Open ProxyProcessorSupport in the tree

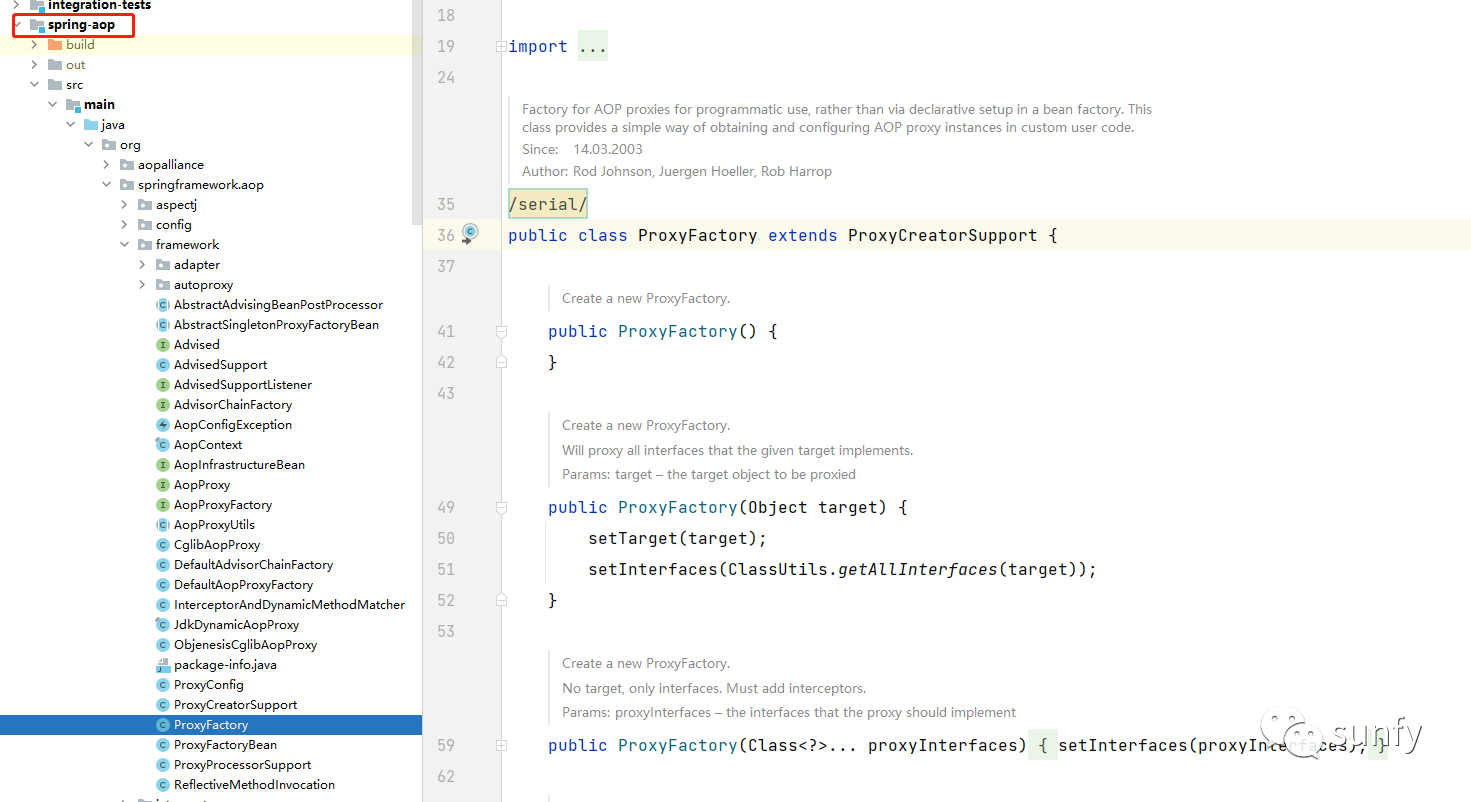(x=242, y=765)
